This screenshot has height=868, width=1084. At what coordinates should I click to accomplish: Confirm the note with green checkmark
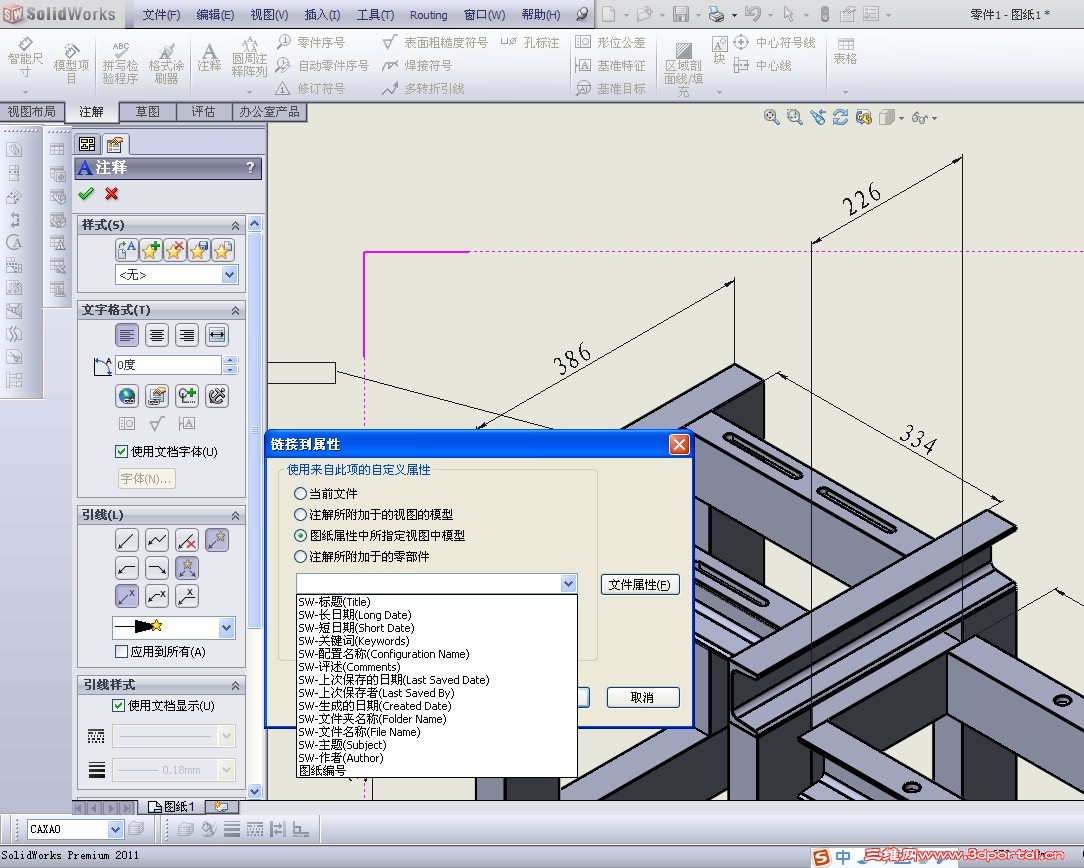[x=86, y=194]
